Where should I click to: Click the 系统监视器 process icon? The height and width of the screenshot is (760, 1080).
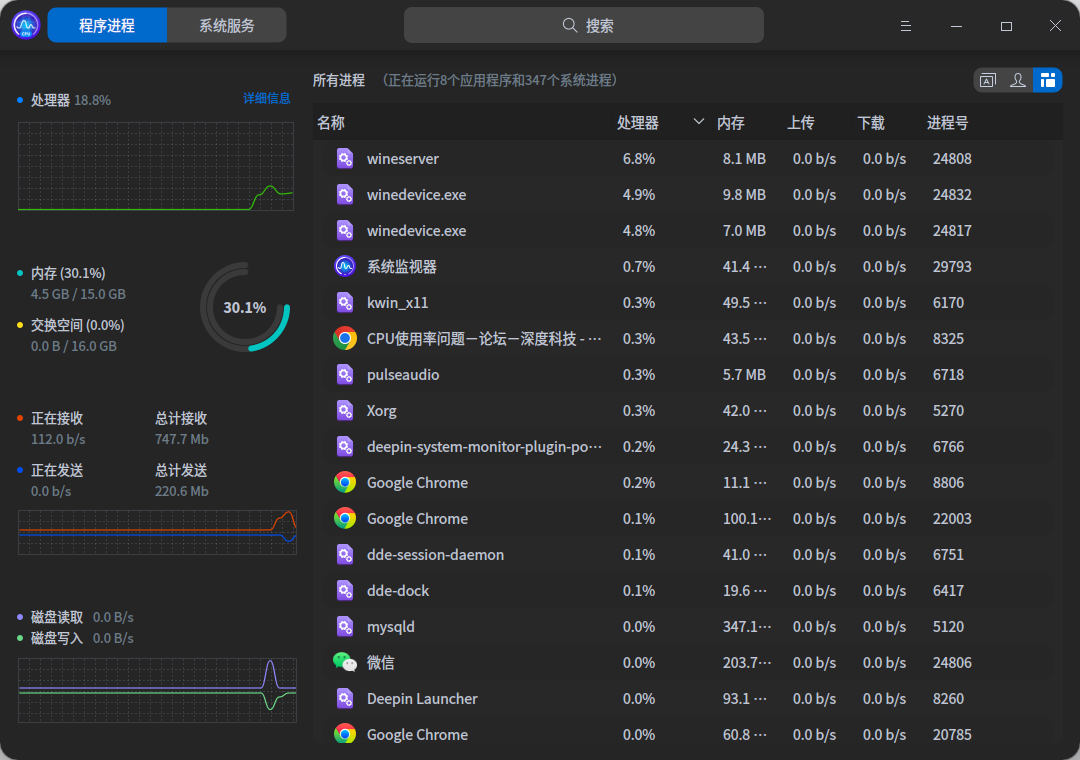345,267
